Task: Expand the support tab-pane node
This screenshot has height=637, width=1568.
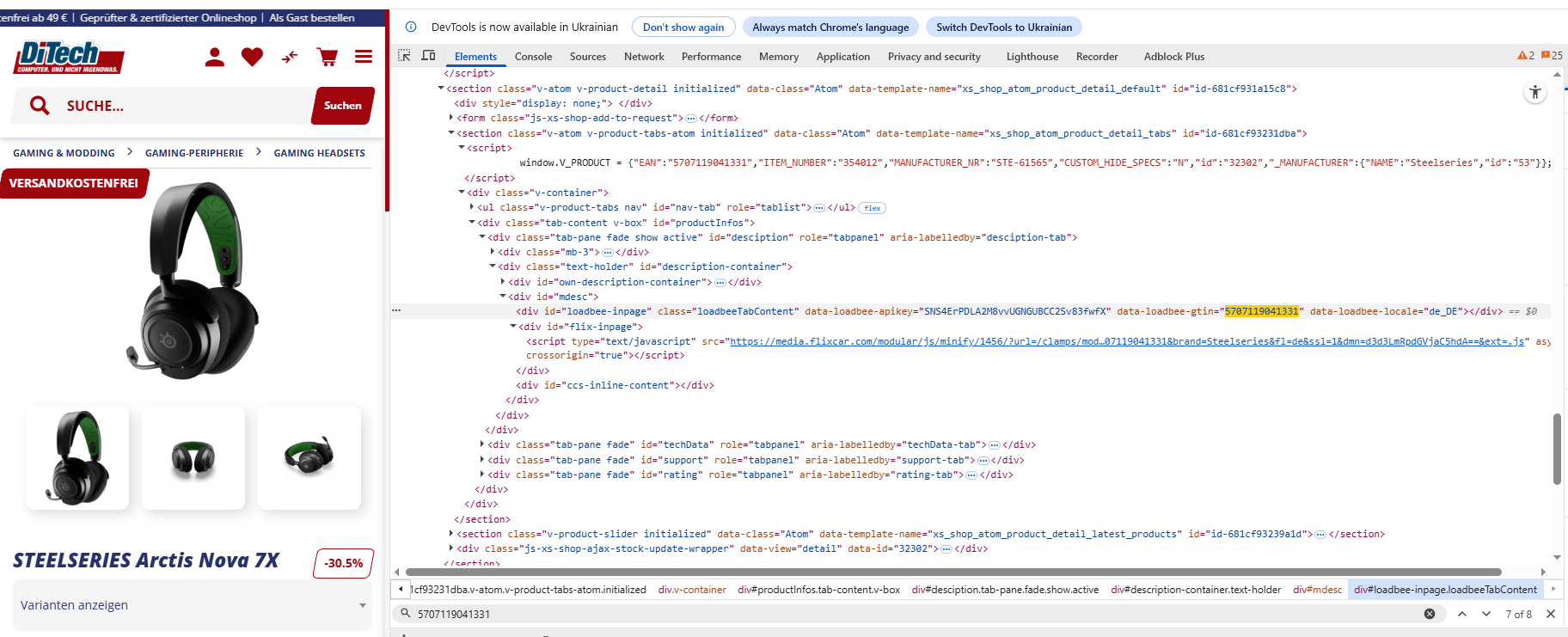Action: (x=482, y=460)
